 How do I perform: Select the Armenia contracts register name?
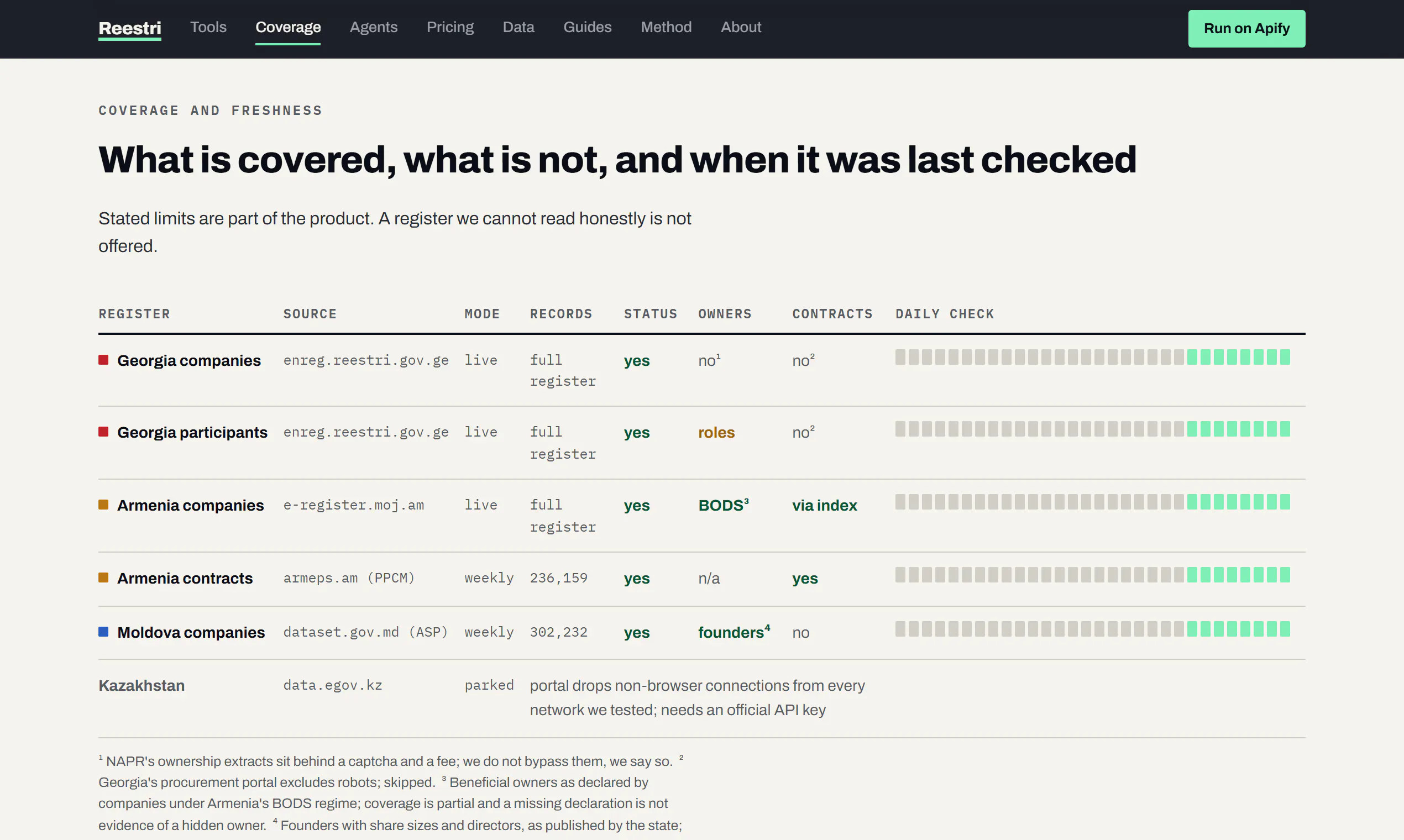[185, 578]
